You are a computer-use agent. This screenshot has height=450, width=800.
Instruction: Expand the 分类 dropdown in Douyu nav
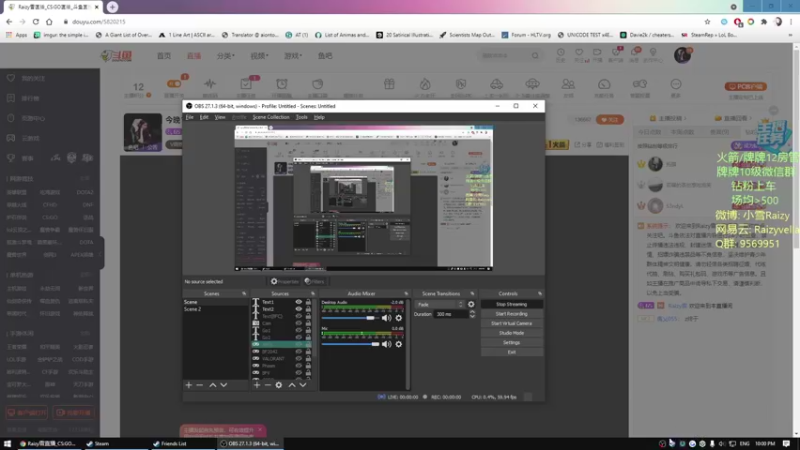[226, 56]
